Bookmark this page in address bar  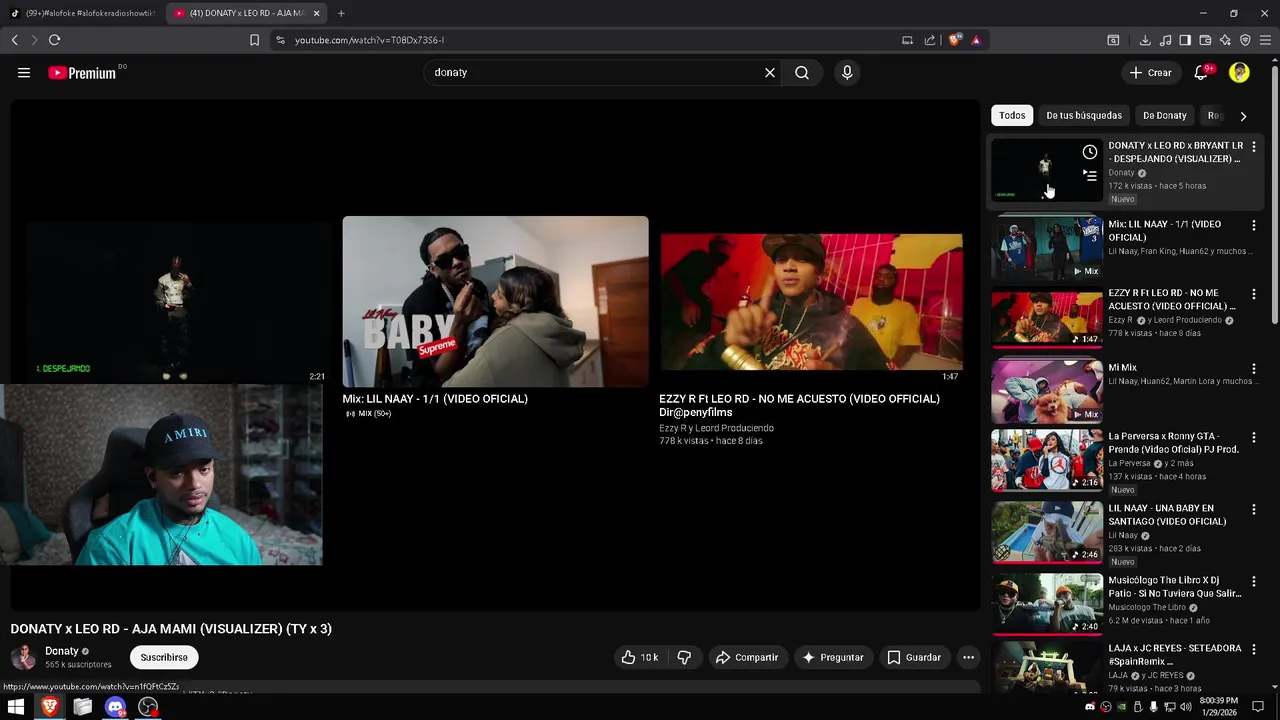point(254,40)
